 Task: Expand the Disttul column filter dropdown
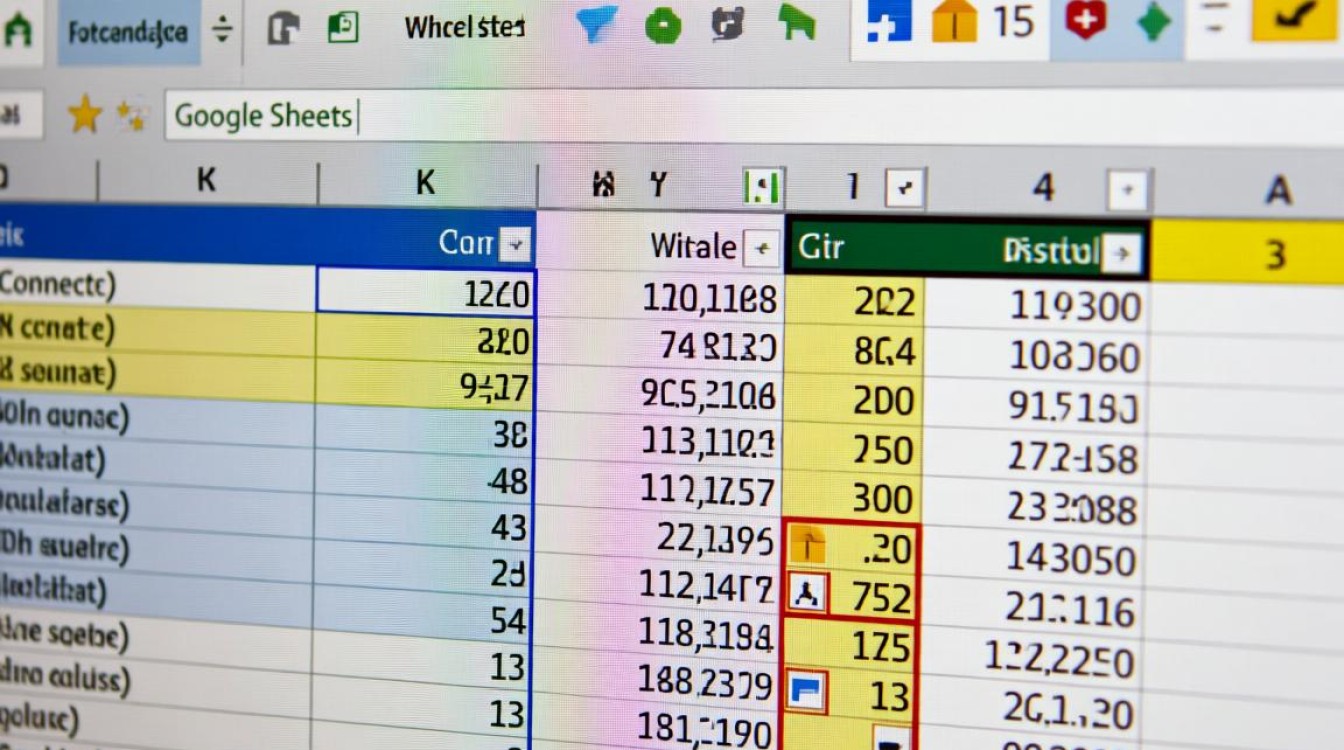(x=1123, y=253)
